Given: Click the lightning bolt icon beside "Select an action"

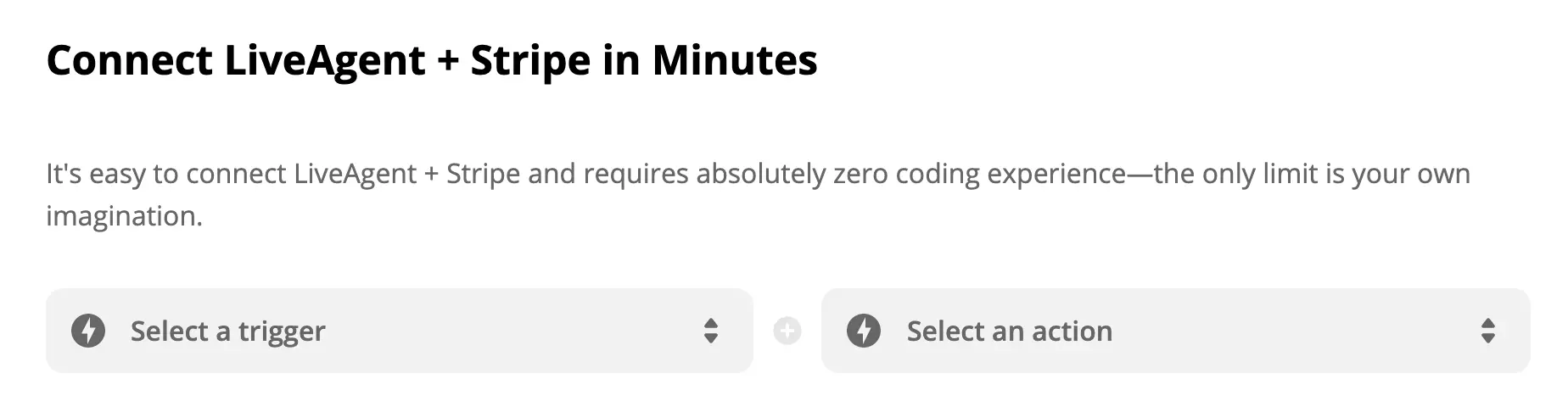Looking at the screenshot, I should (x=864, y=331).
